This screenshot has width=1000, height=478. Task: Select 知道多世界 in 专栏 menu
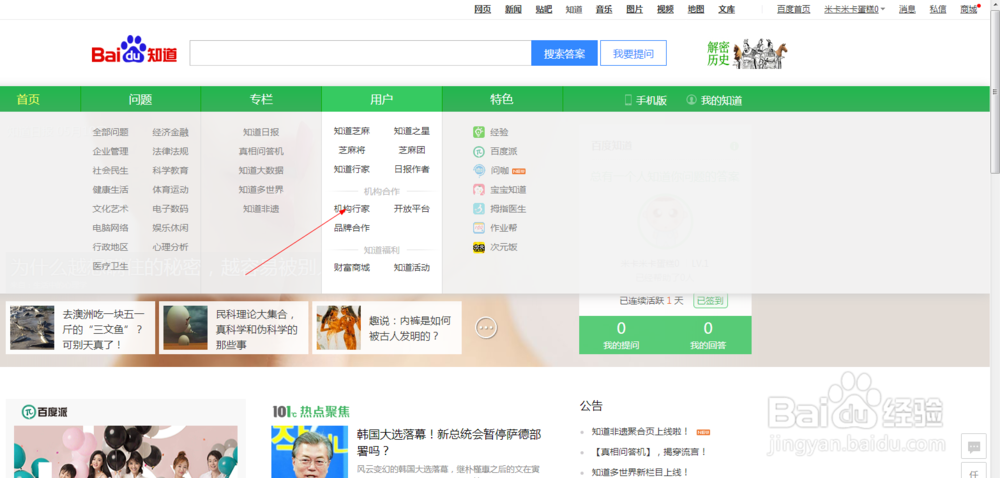tap(261, 189)
